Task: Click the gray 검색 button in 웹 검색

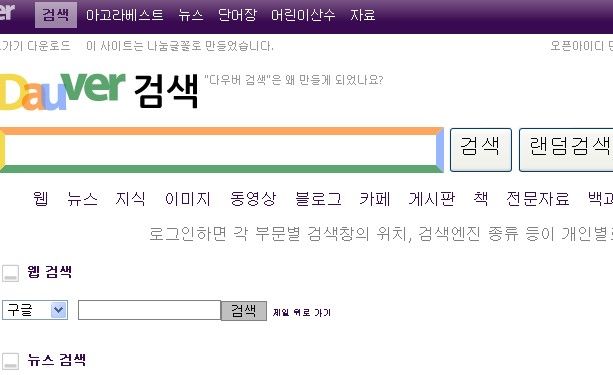Action: click(244, 311)
